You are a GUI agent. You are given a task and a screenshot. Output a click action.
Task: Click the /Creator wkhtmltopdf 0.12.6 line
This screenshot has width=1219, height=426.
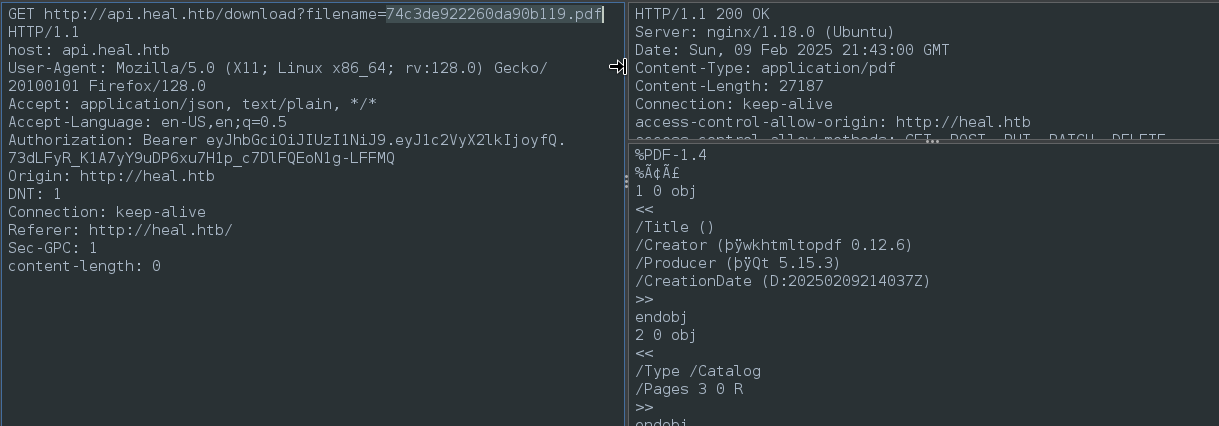click(774, 245)
